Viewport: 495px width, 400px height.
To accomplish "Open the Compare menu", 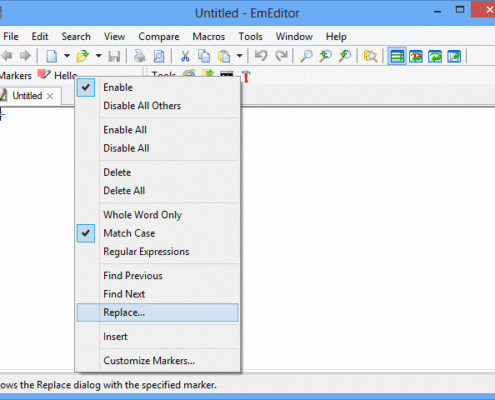I will click(159, 36).
